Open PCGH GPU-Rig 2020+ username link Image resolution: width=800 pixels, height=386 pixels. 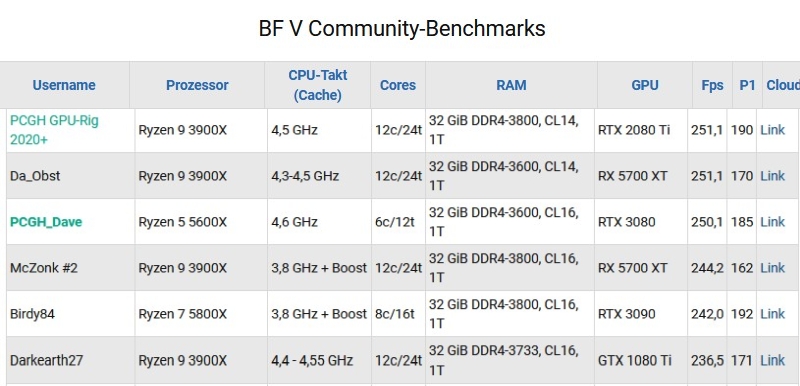pyautogui.click(x=55, y=130)
